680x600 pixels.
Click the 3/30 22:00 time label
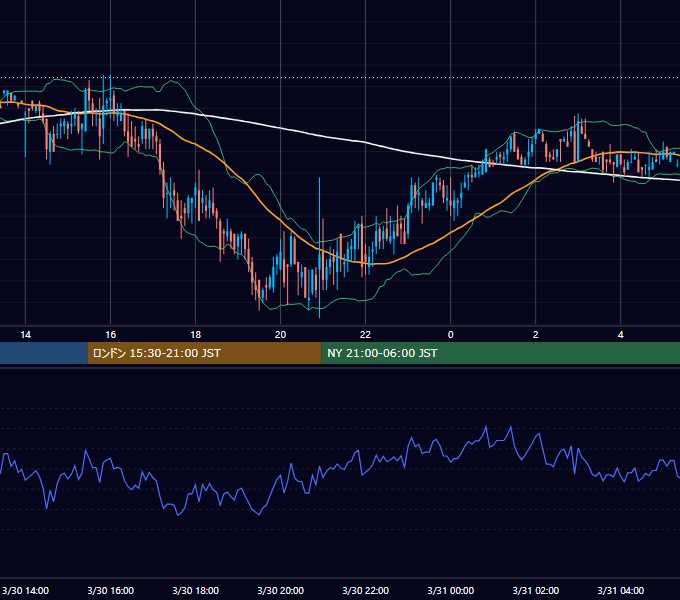(x=366, y=590)
